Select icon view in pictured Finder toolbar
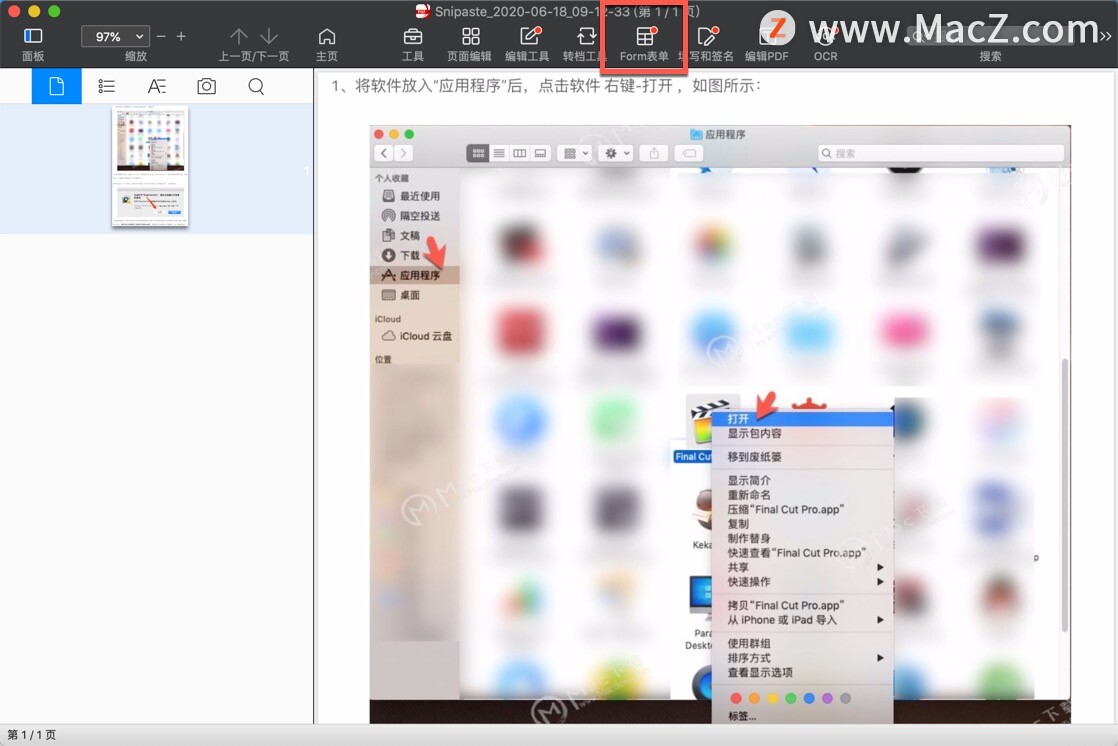 point(478,153)
